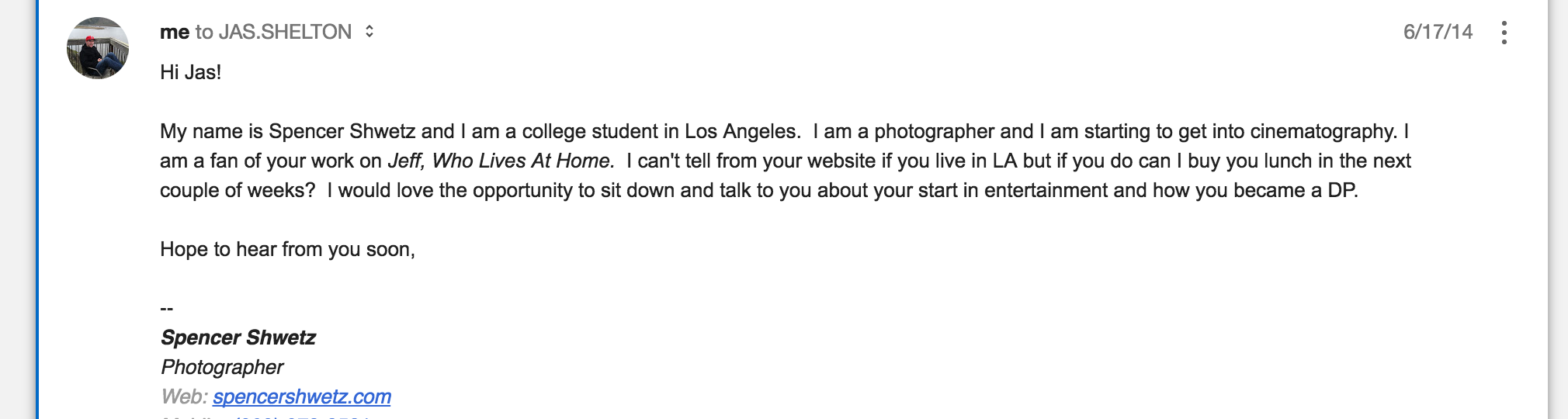The image size is (1568, 419).
Task: Click the "Hi Jas!" greeting line
Action: coord(191,72)
